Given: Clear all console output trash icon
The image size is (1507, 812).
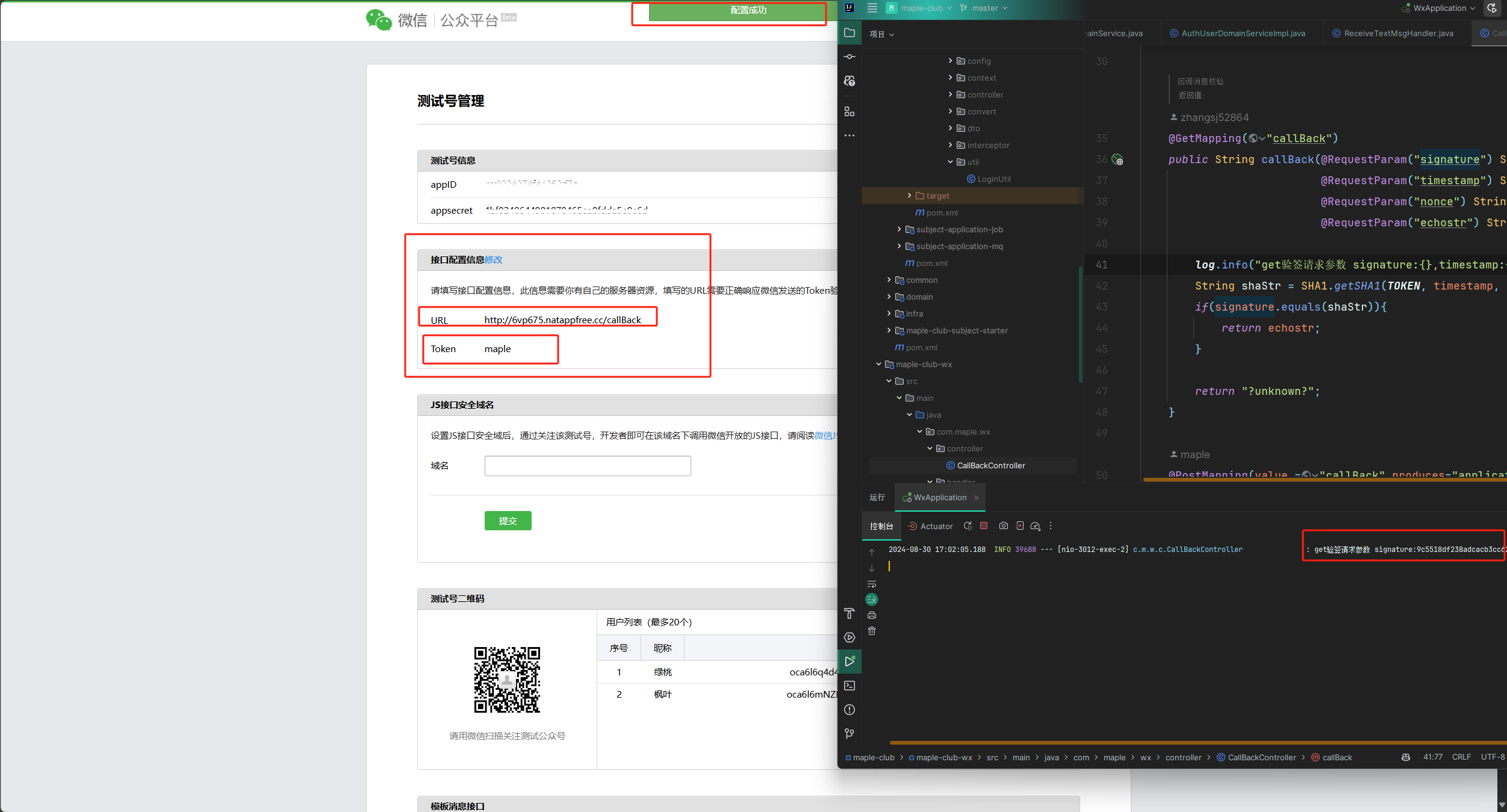Looking at the screenshot, I should coord(872,631).
